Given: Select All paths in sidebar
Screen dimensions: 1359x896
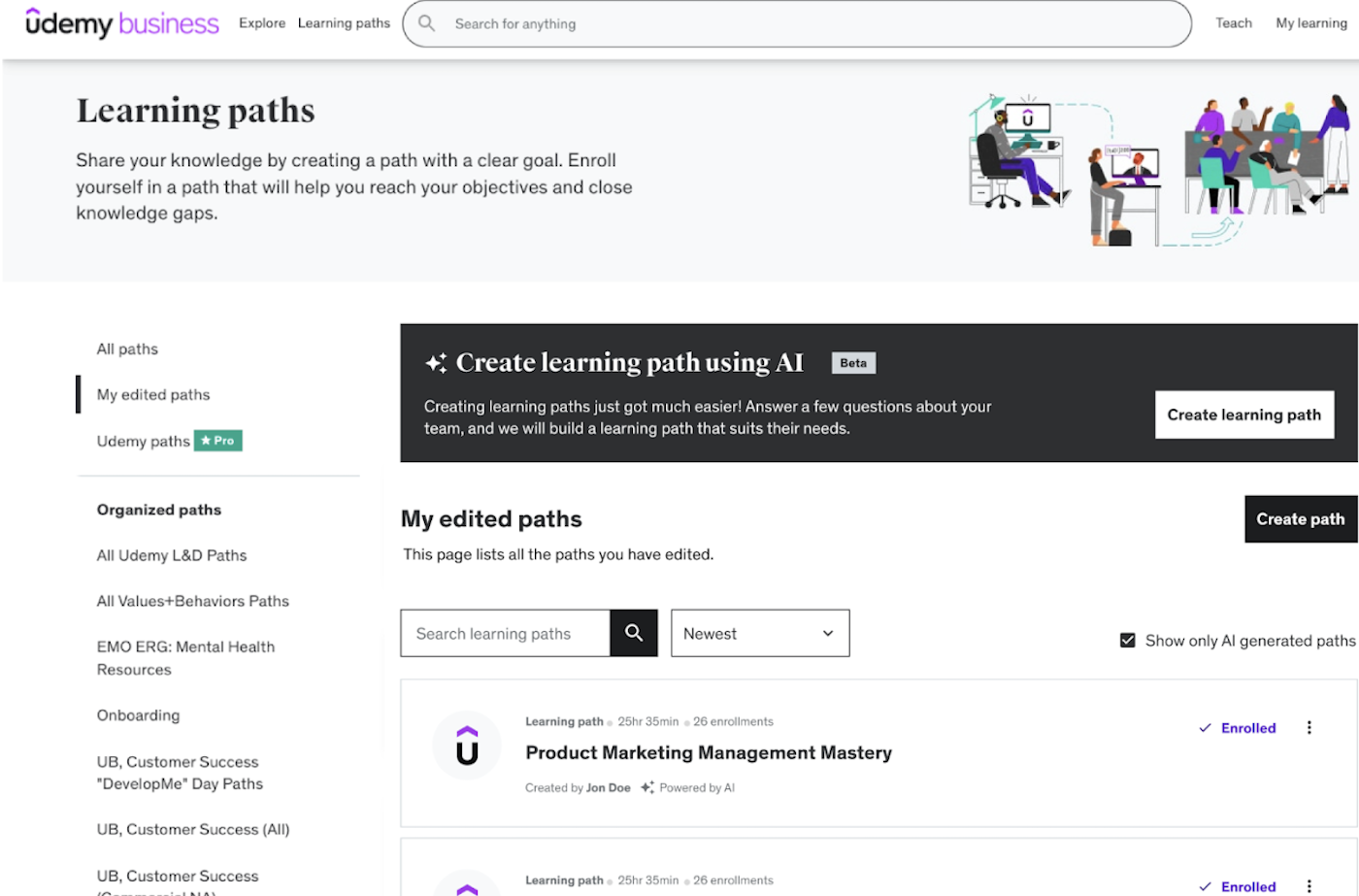Looking at the screenshot, I should 127,349.
